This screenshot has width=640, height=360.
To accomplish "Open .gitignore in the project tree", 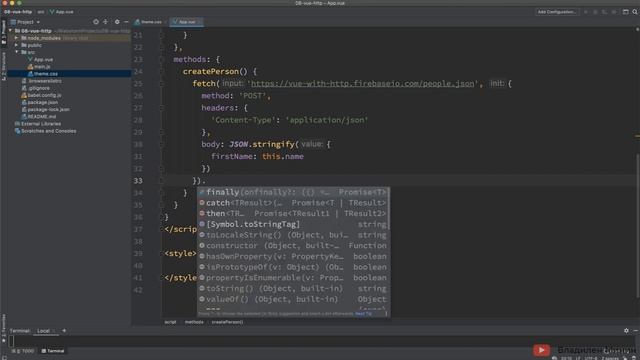I will point(39,88).
